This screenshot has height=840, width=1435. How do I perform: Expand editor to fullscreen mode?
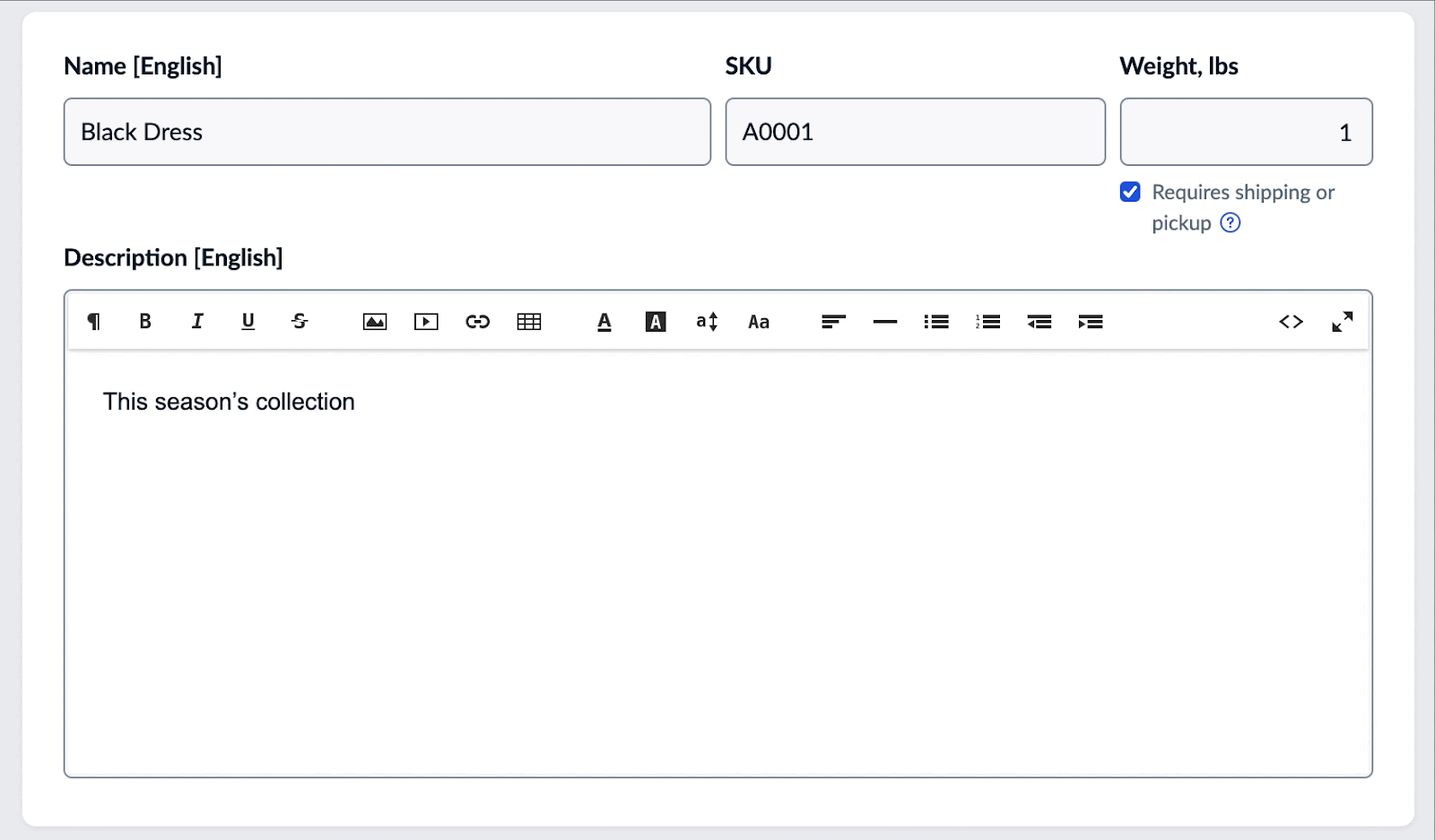click(x=1342, y=322)
